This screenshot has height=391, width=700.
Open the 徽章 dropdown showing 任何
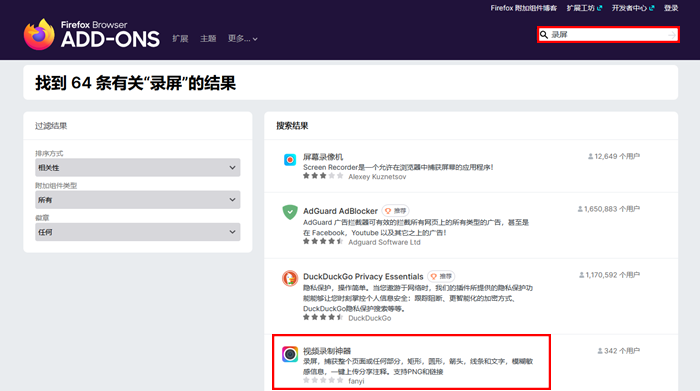click(138, 232)
